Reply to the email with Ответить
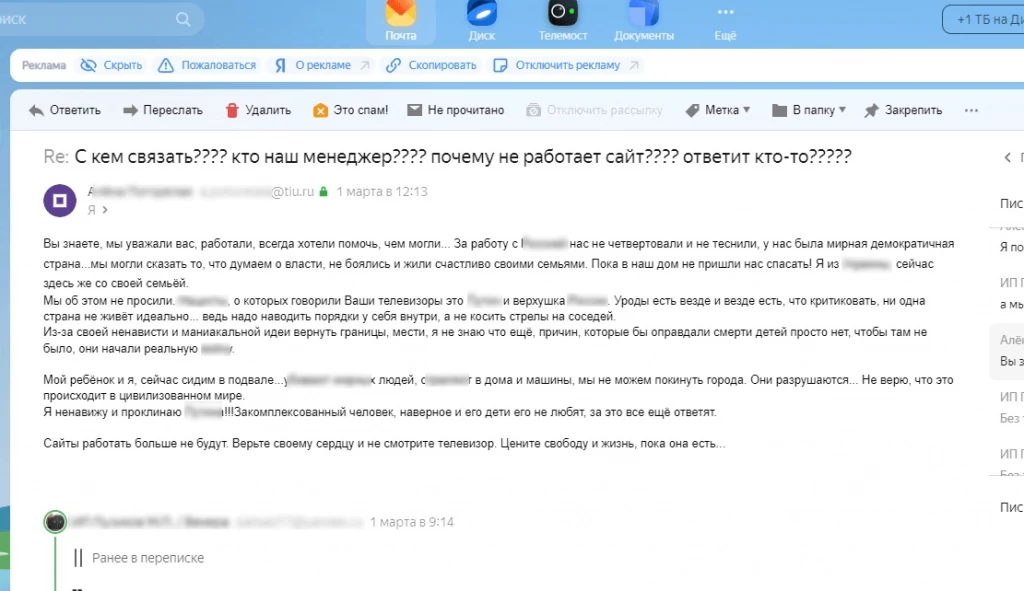 pos(65,110)
